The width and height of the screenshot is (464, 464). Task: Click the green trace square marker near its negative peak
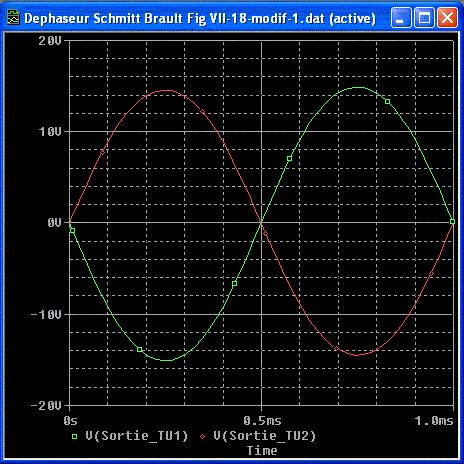pos(140,349)
